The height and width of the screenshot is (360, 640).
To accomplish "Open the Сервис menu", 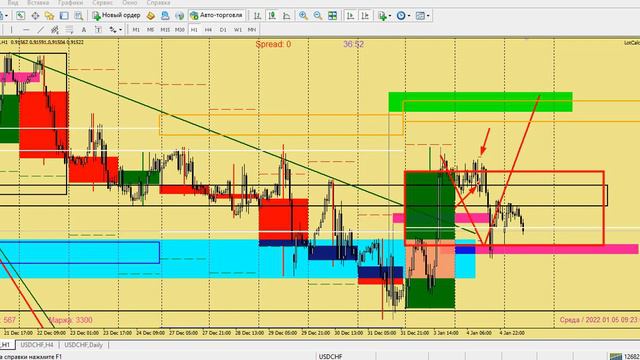I will point(102,2).
